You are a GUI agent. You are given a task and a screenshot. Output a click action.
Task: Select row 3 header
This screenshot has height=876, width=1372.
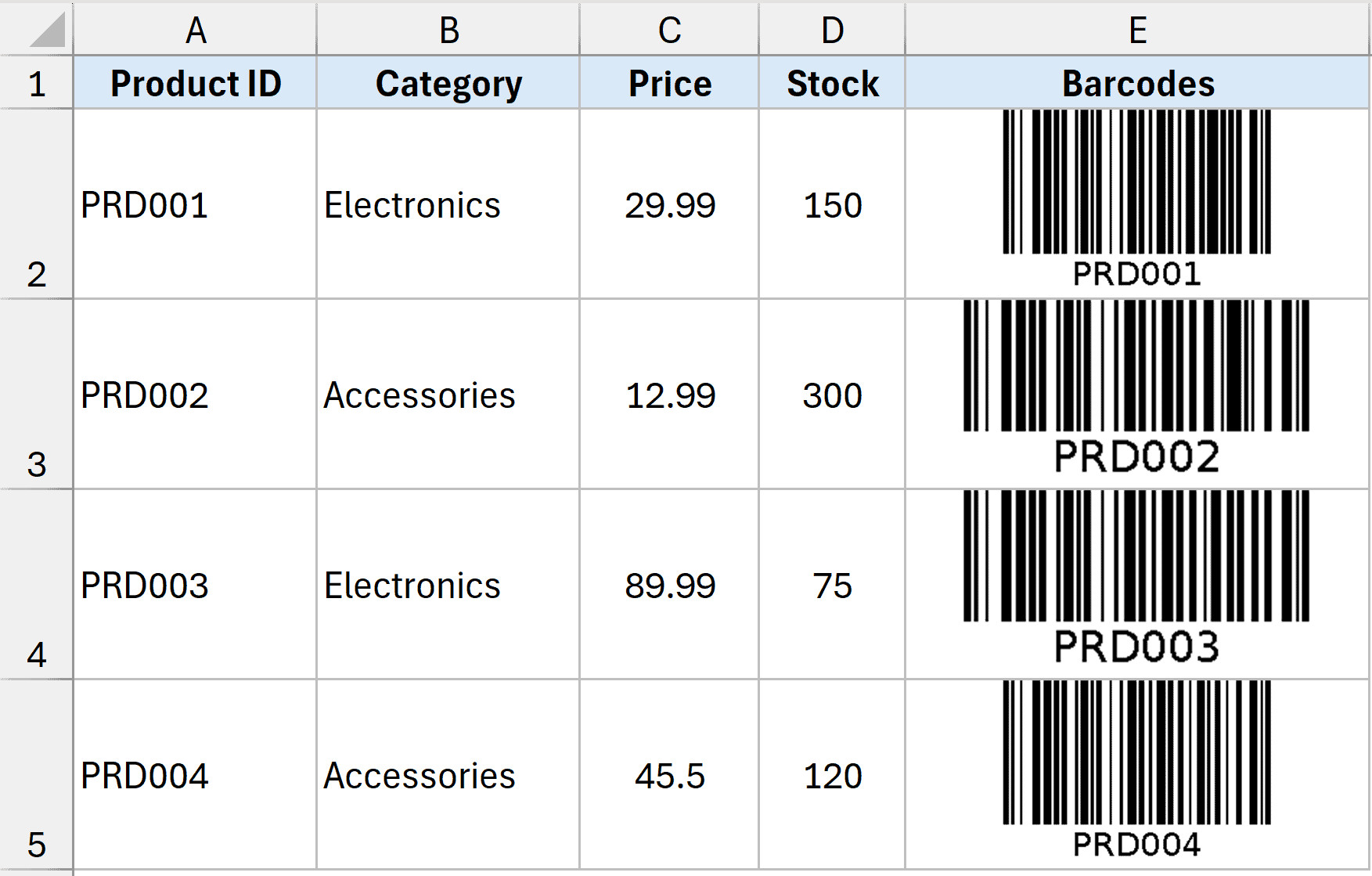36,394
